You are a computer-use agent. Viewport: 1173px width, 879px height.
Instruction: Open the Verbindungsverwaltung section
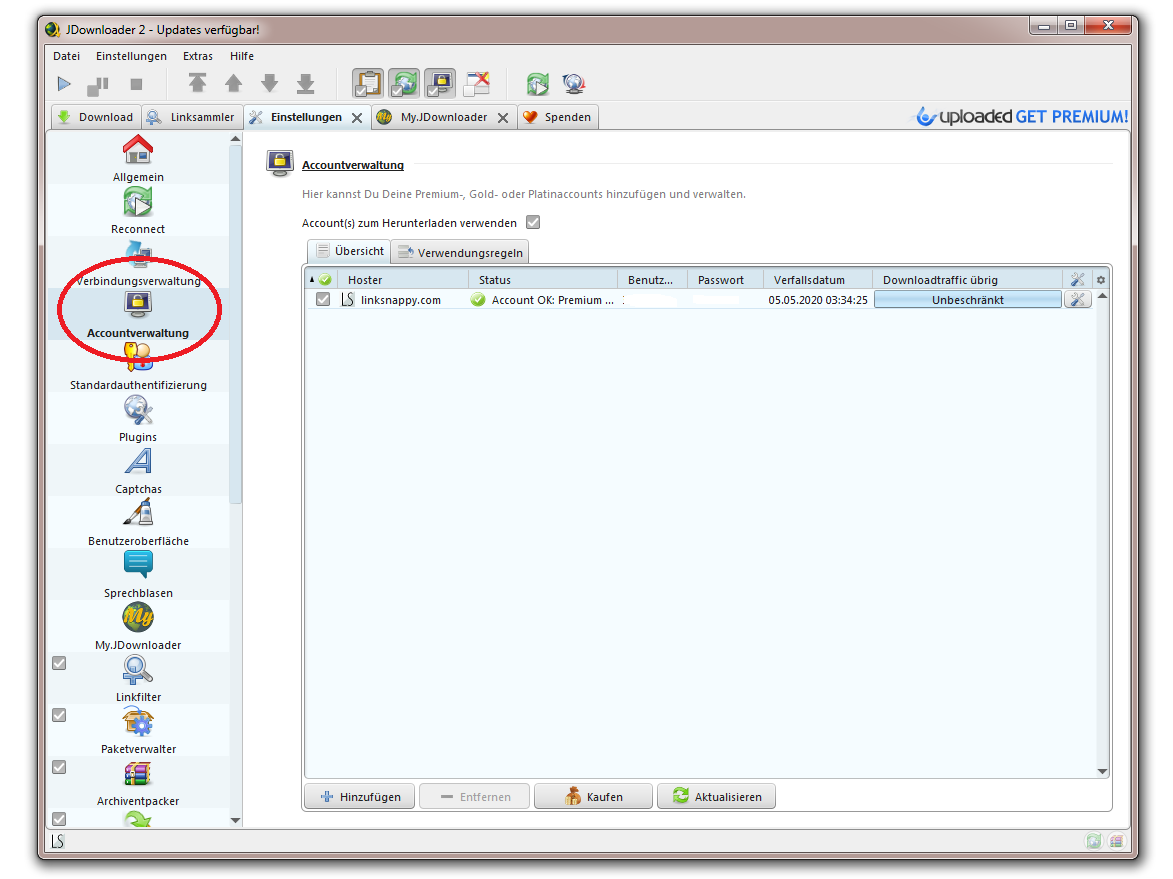138,263
